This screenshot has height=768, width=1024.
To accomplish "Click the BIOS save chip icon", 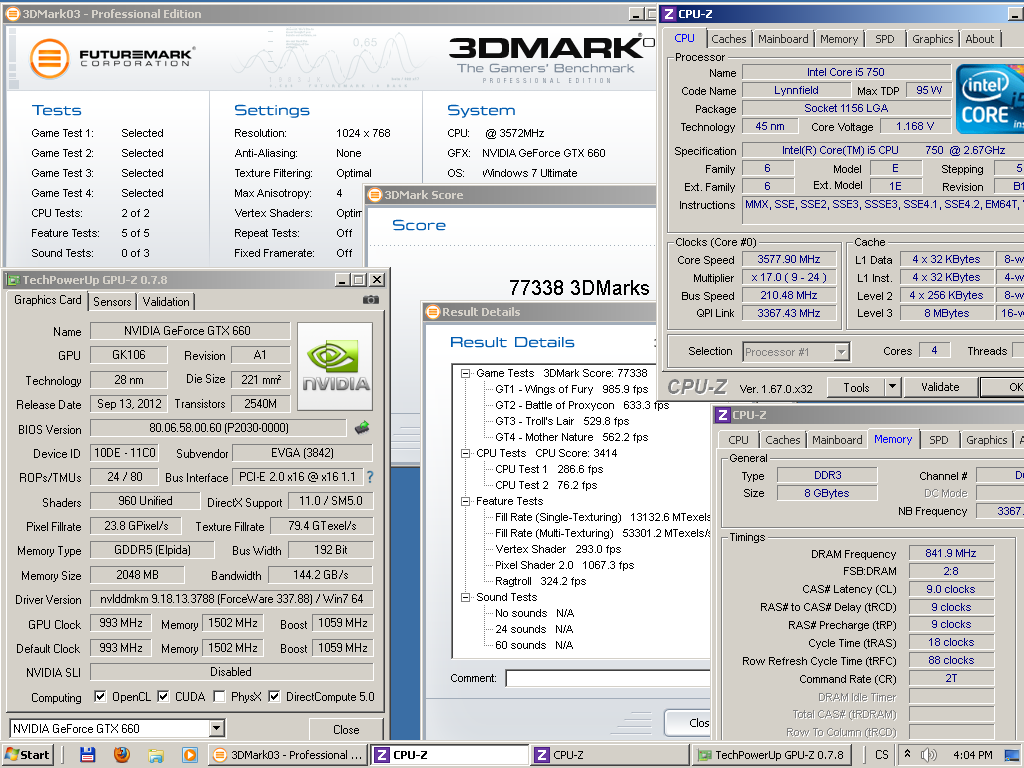I will pyautogui.click(x=362, y=428).
